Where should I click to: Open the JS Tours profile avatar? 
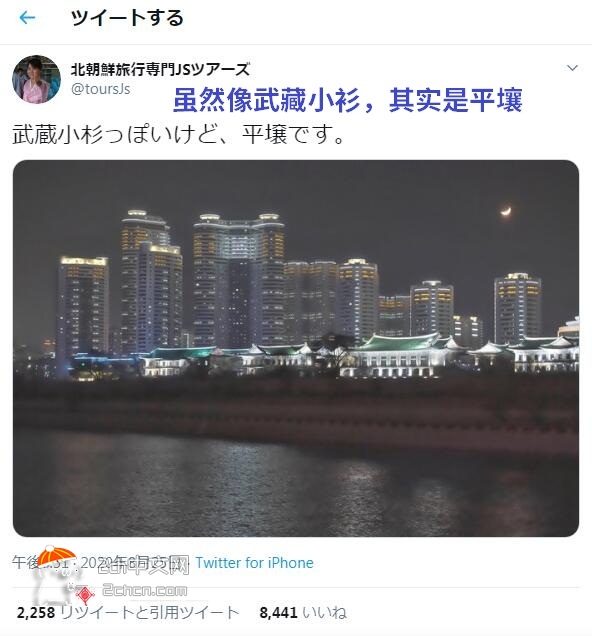click(x=36, y=79)
